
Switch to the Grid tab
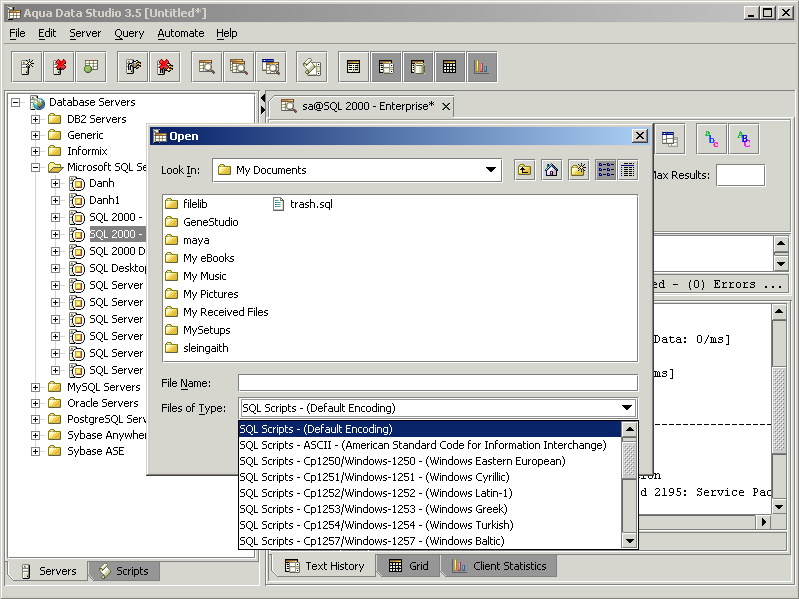(x=409, y=566)
